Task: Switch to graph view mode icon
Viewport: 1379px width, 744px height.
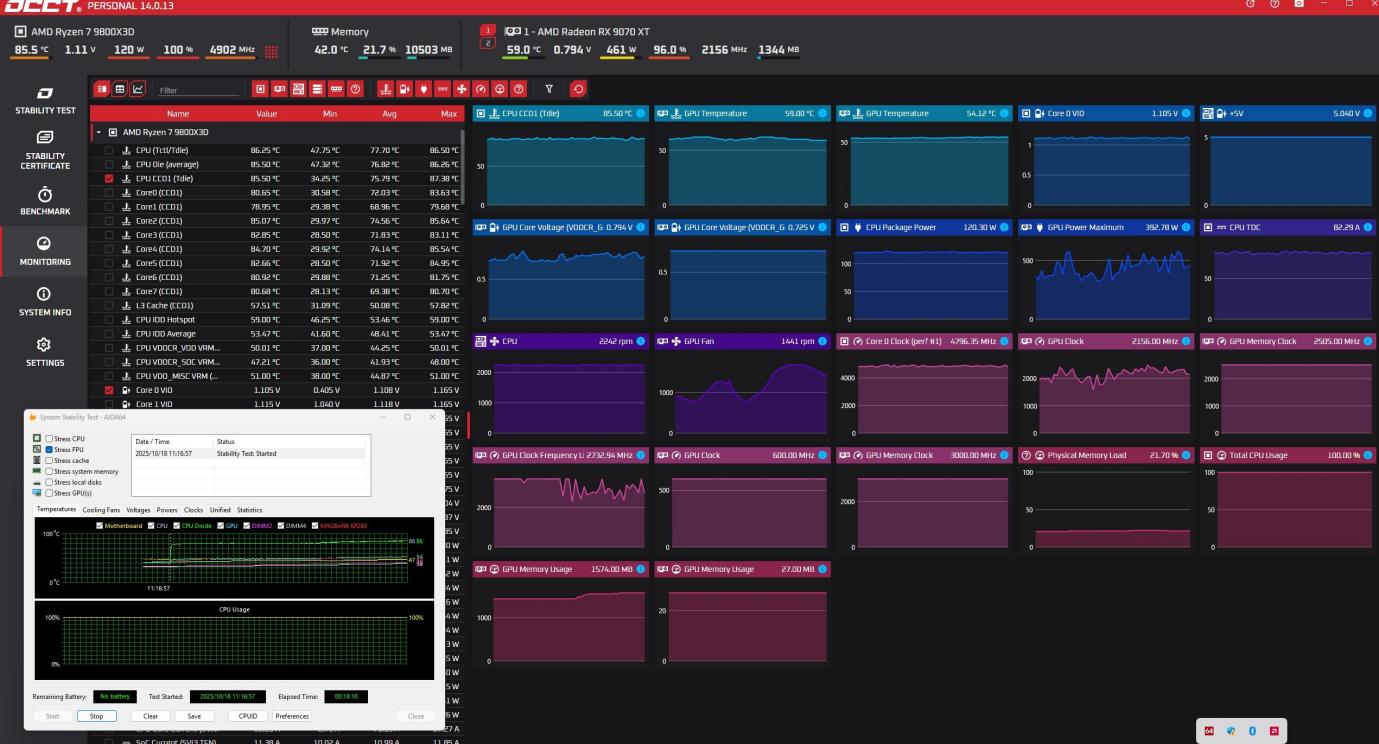Action: click(x=137, y=89)
